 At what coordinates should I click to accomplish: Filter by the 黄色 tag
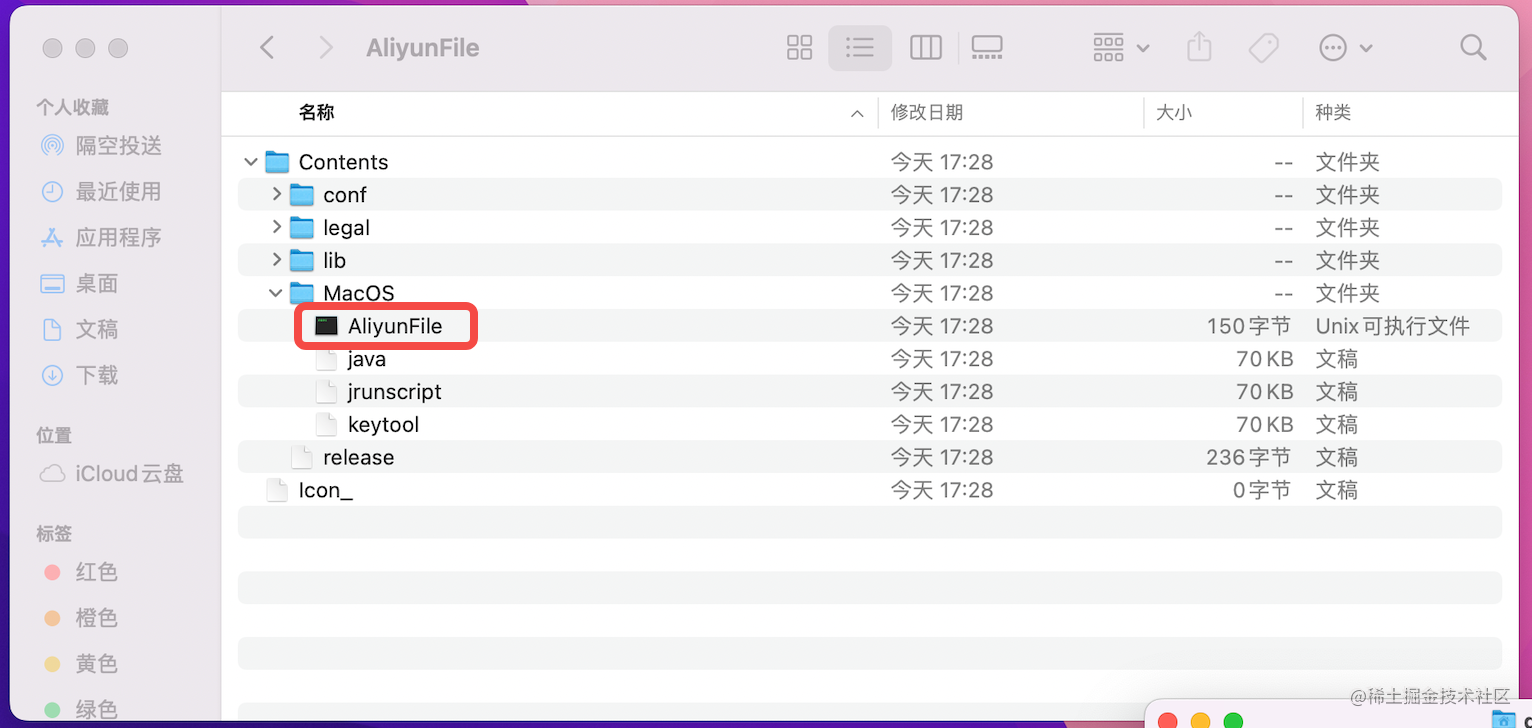pos(82,664)
